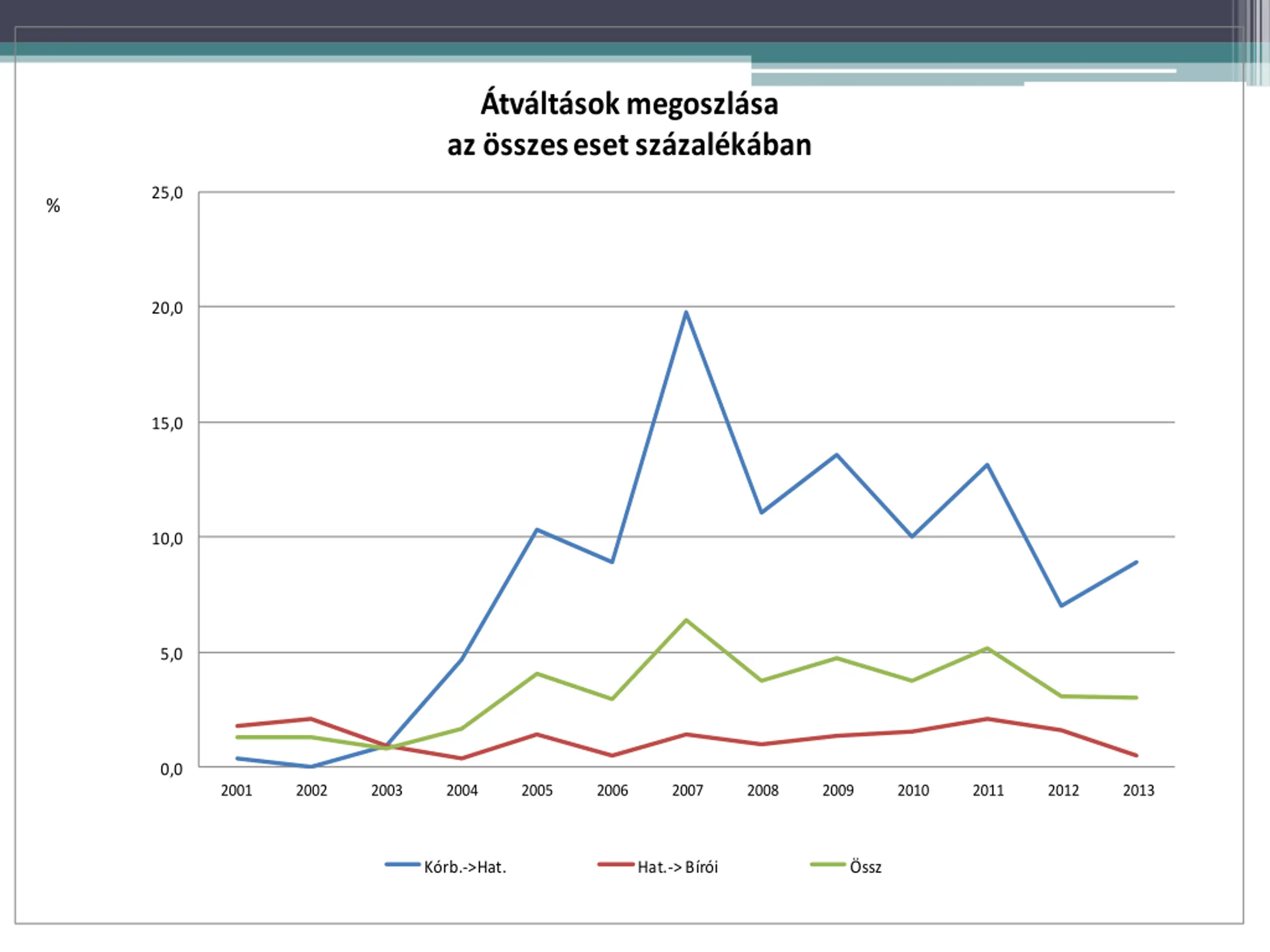Click the legend label 'Össz'

tap(866, 867)
